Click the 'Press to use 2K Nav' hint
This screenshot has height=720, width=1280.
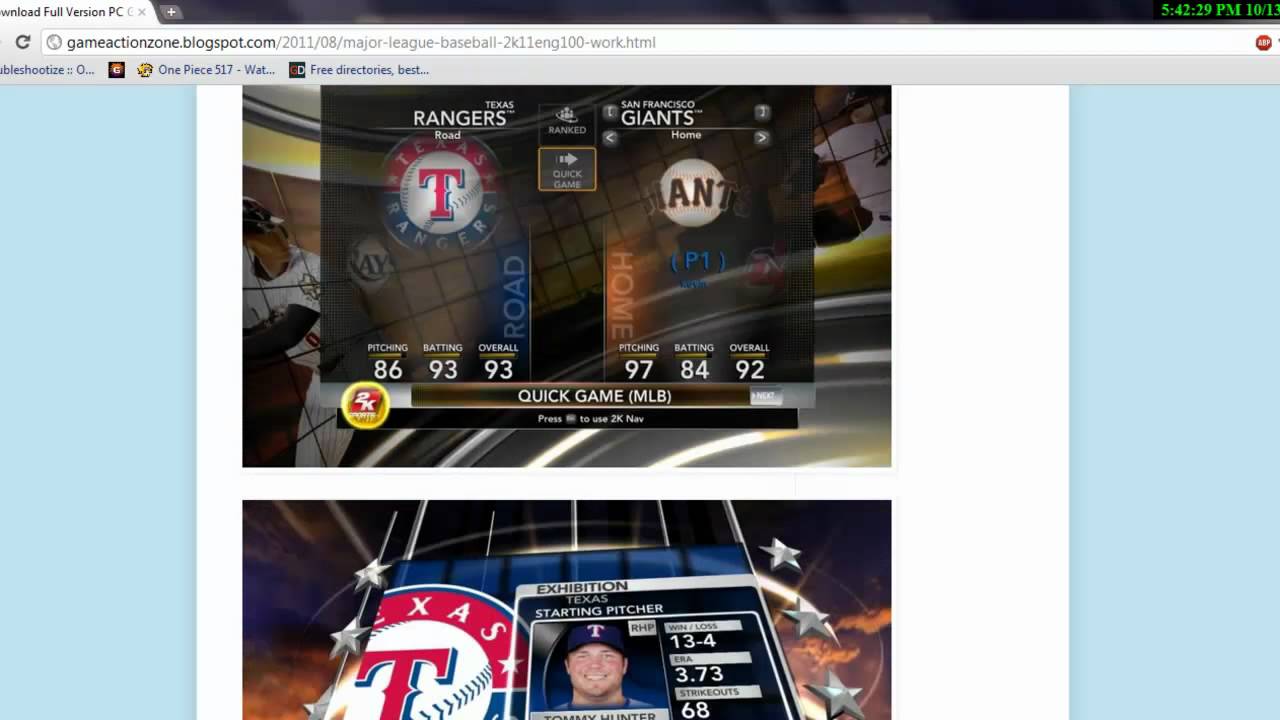point(591,418)
